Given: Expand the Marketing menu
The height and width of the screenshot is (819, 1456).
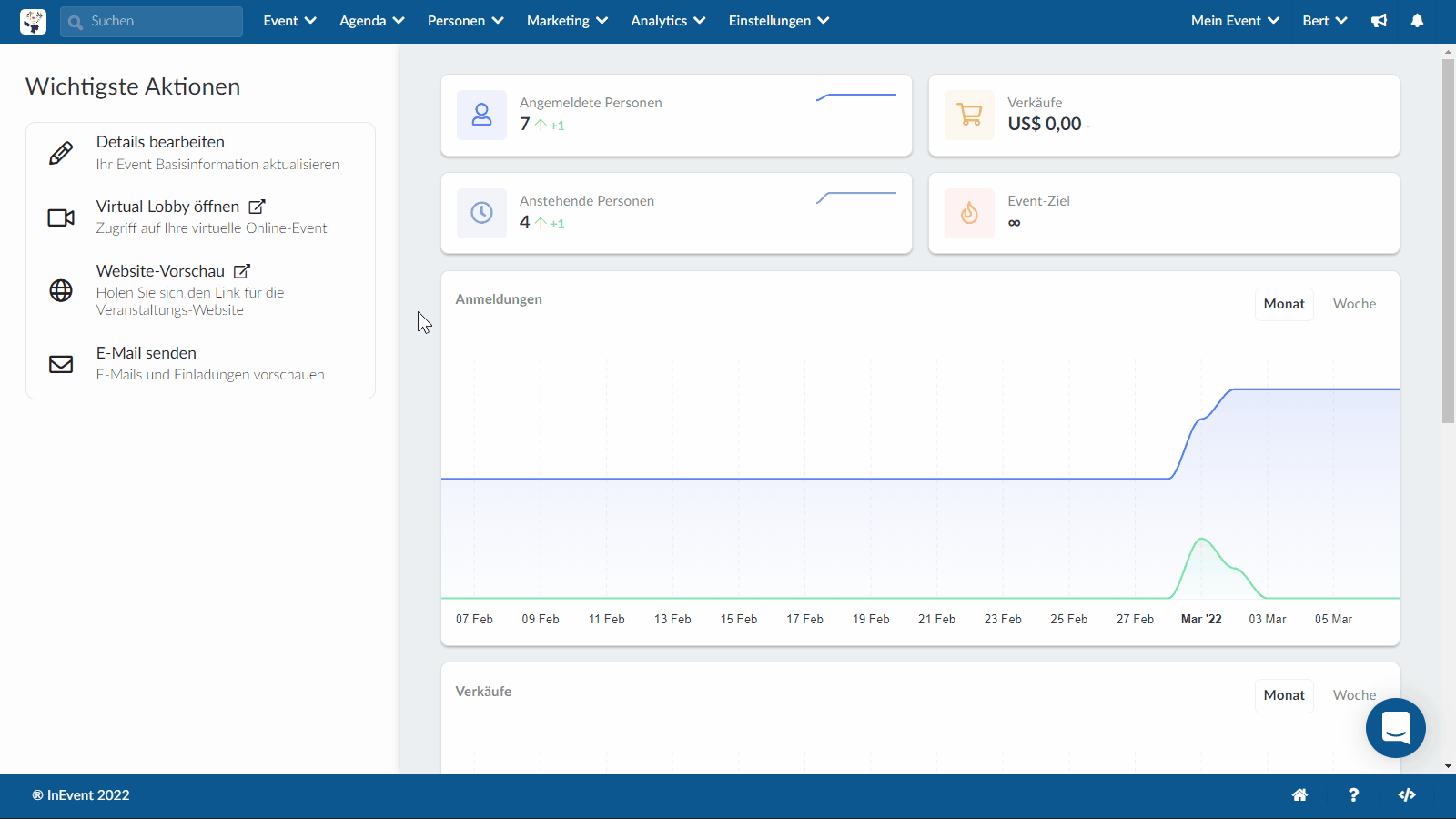Looking at the screenshot, I should (567, 21).
